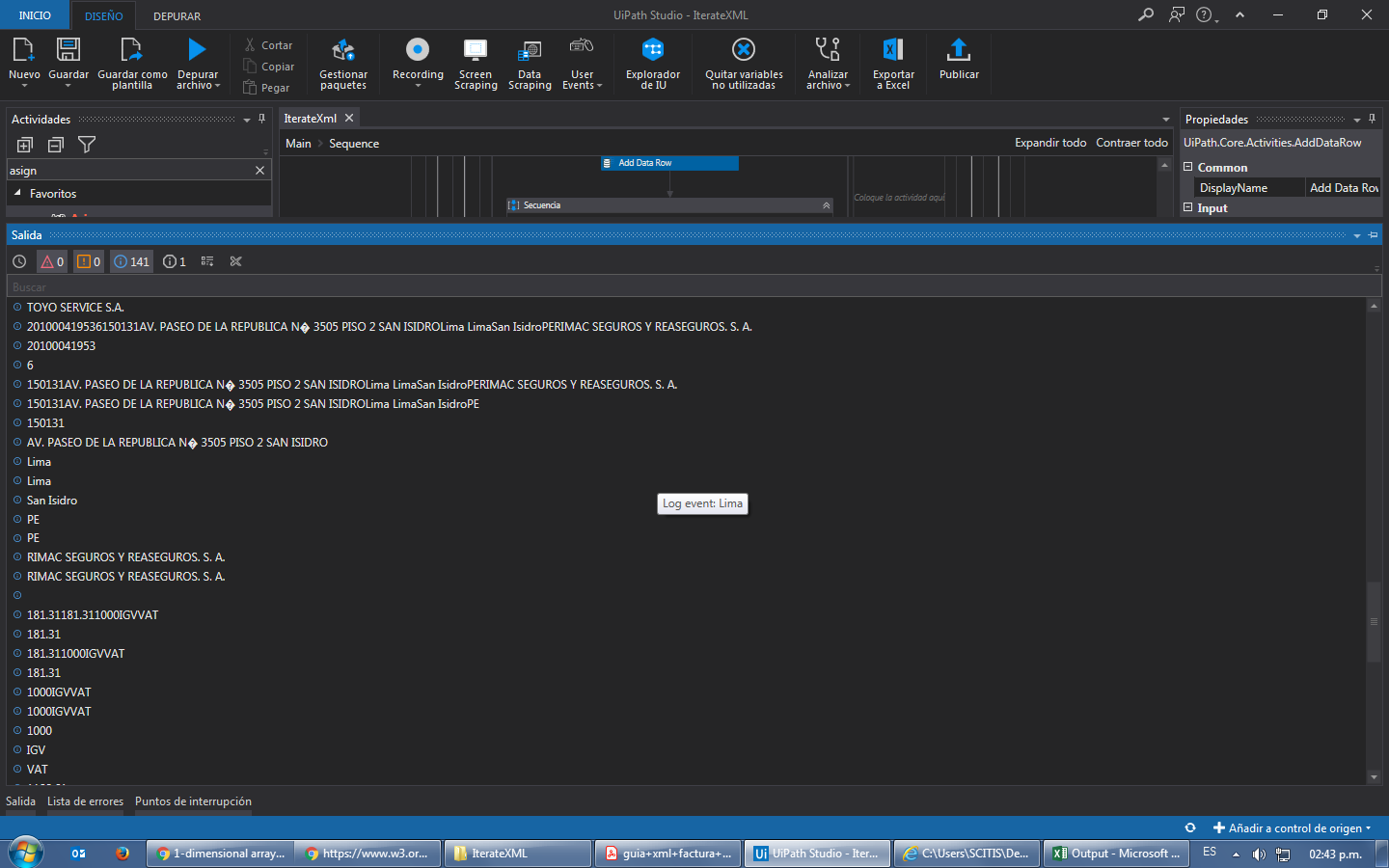Click Exportar a Excel
The width and height of the screenshot is (1389, 868).
pyautogui.click(x=893, y=63)
